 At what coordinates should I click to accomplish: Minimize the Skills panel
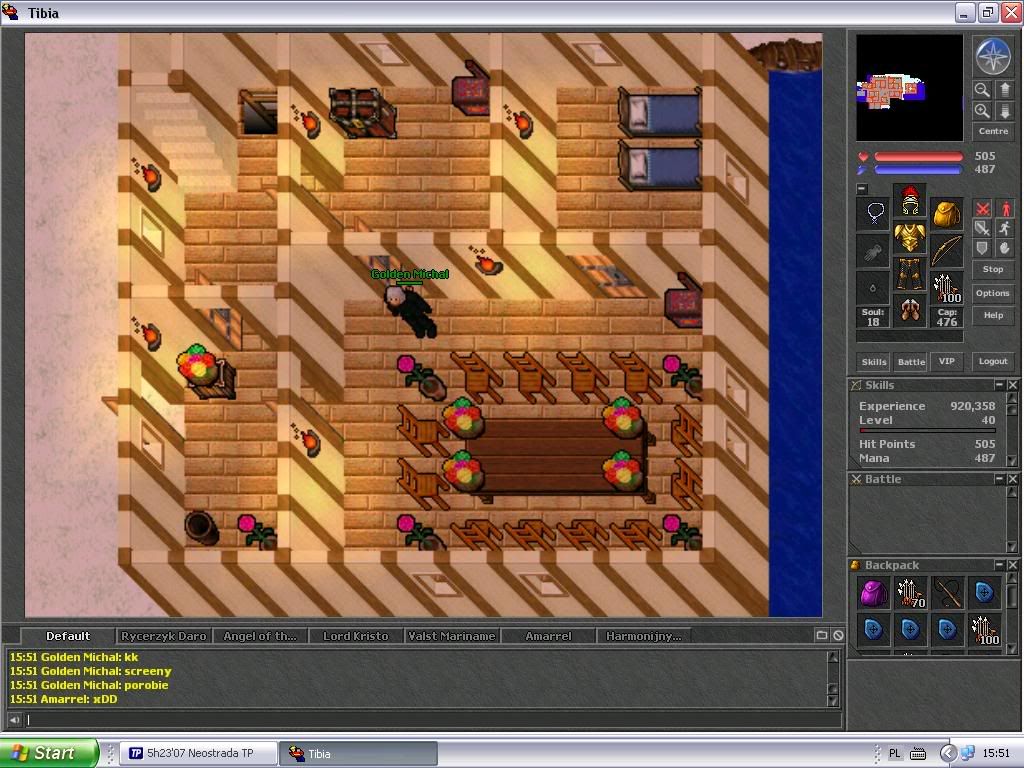[999, 385]
